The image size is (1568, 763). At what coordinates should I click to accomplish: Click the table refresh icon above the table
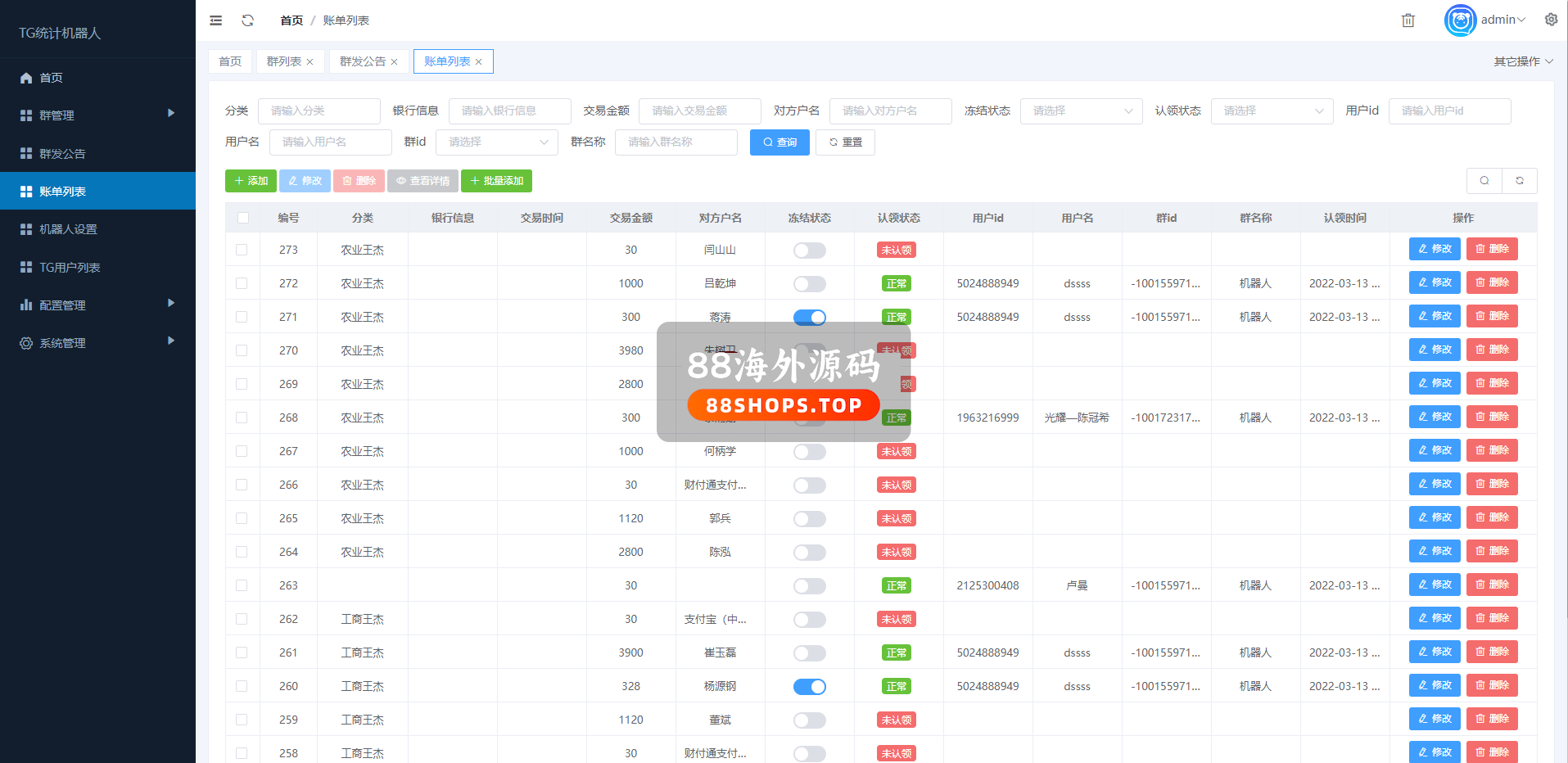point(1519,181)
